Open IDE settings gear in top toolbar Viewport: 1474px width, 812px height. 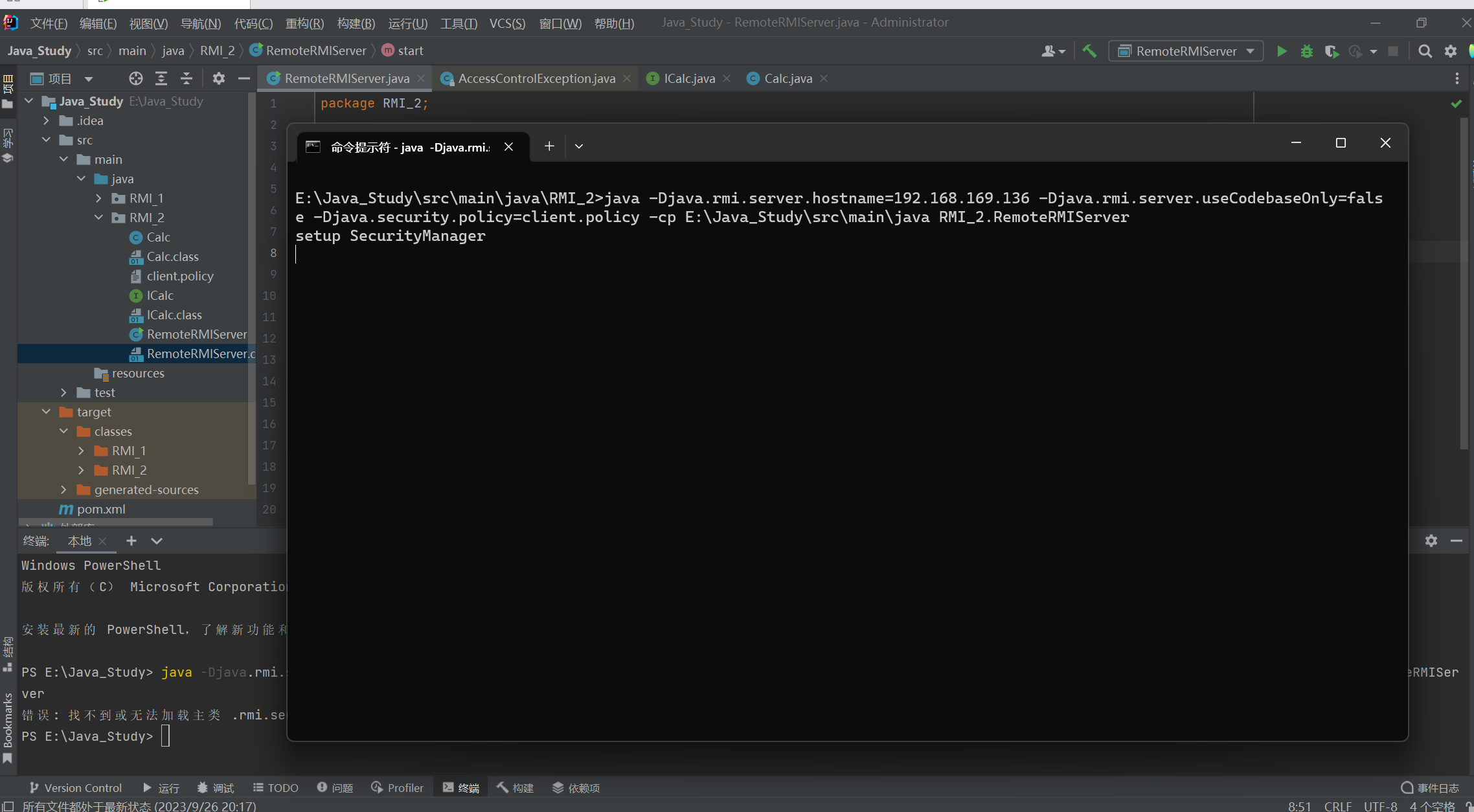coord(1451,51)
